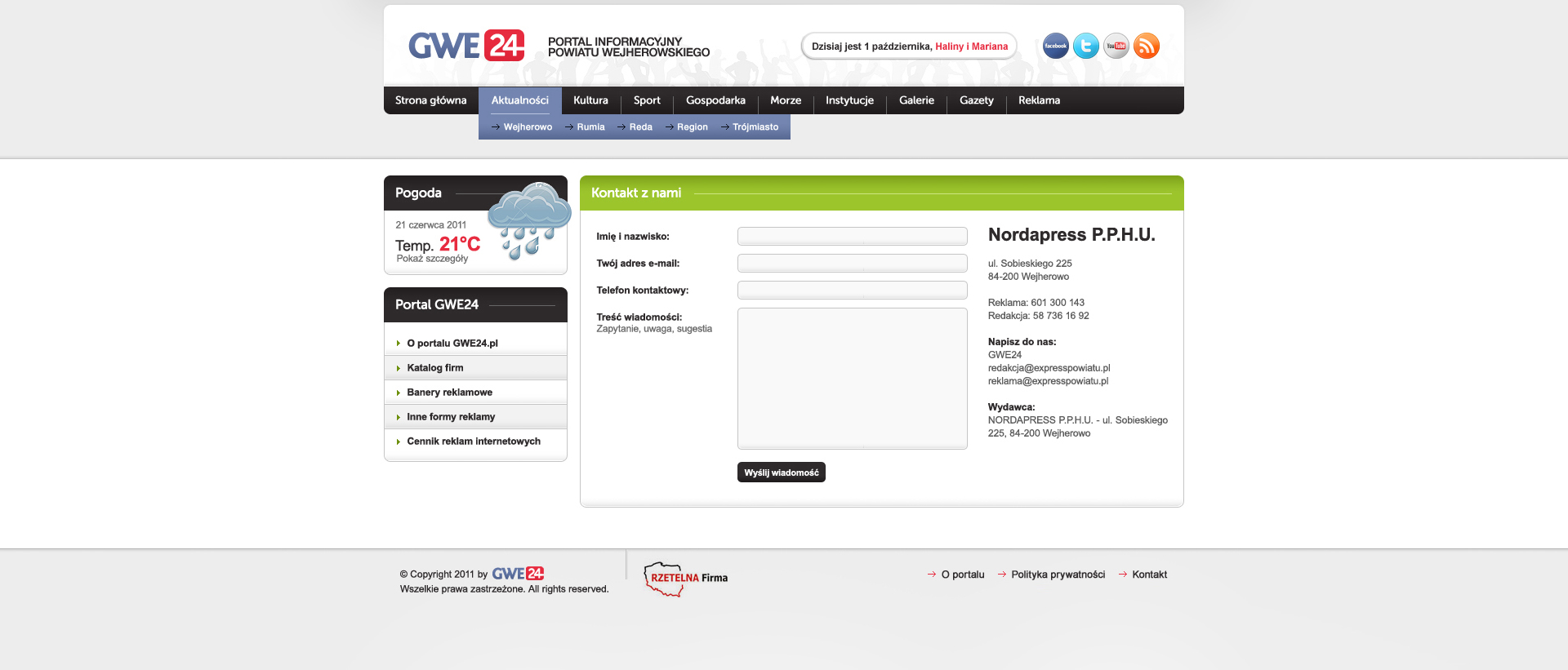The image size is (1568, 670).
Task: Open the YouTube social icon
Action: (x=1116, y=46)
